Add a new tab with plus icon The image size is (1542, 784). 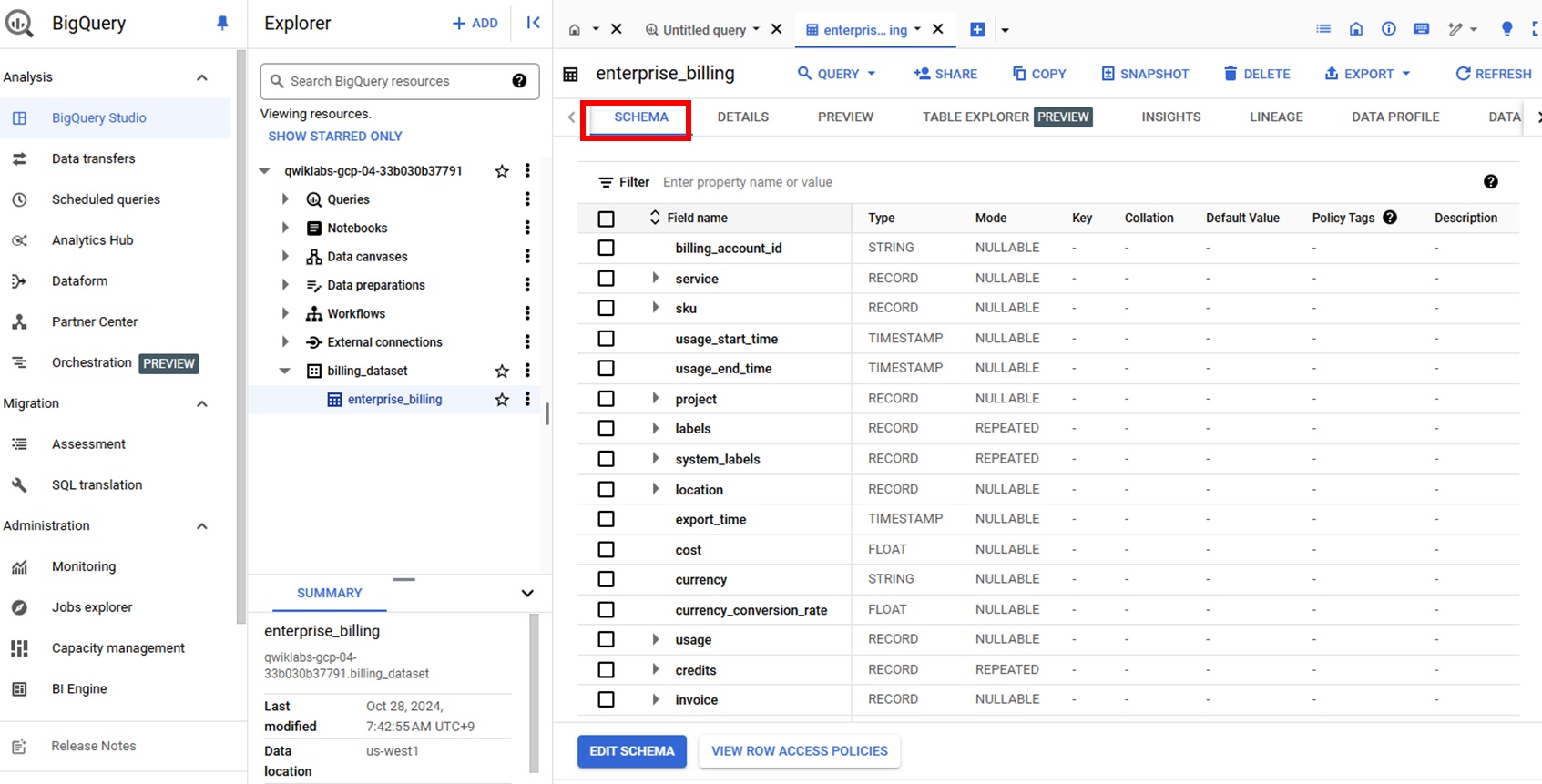click(x=977, y=29)
